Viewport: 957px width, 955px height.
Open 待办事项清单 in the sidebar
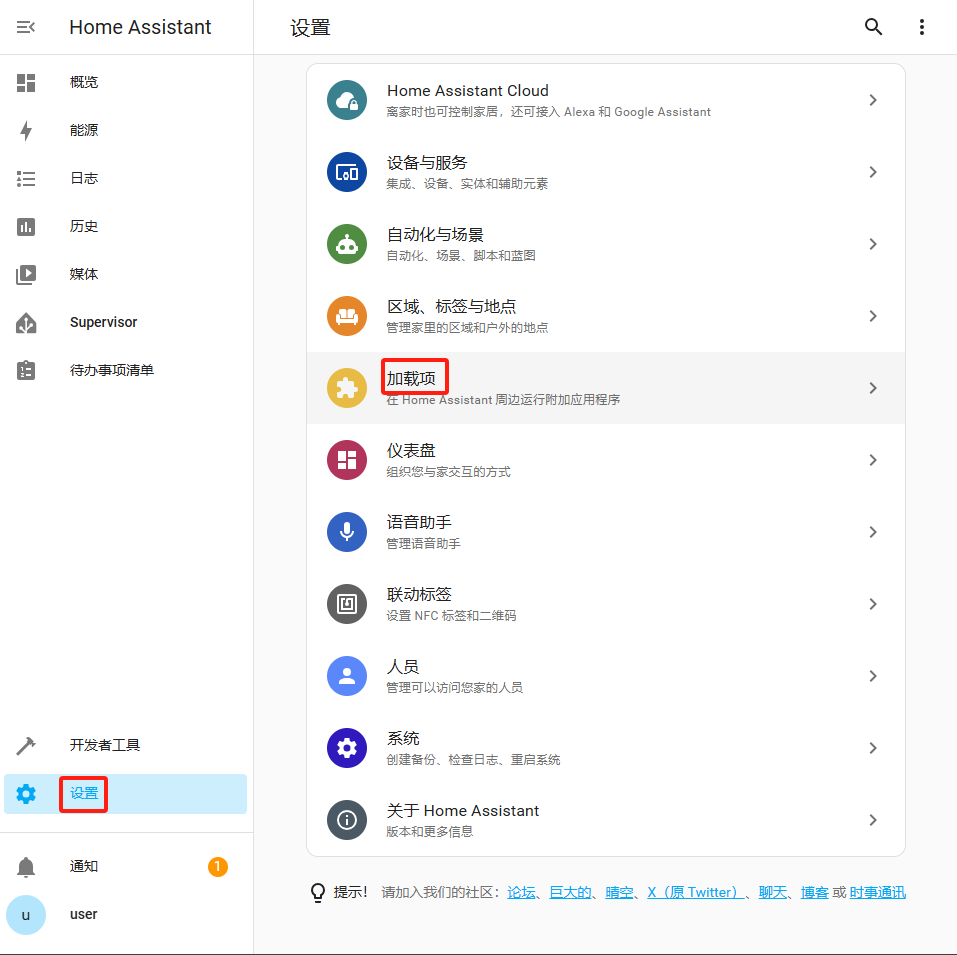tap(112, 370)
